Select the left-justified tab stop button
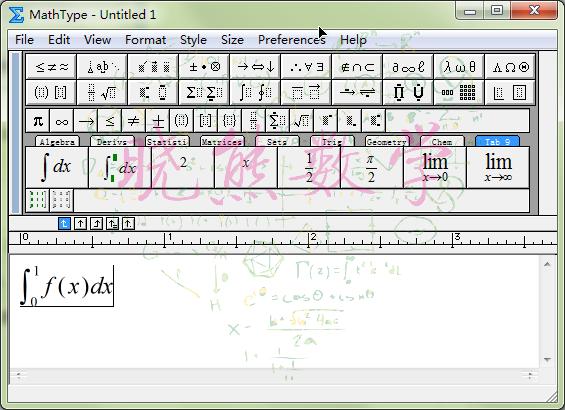 (x=64, y=224)
